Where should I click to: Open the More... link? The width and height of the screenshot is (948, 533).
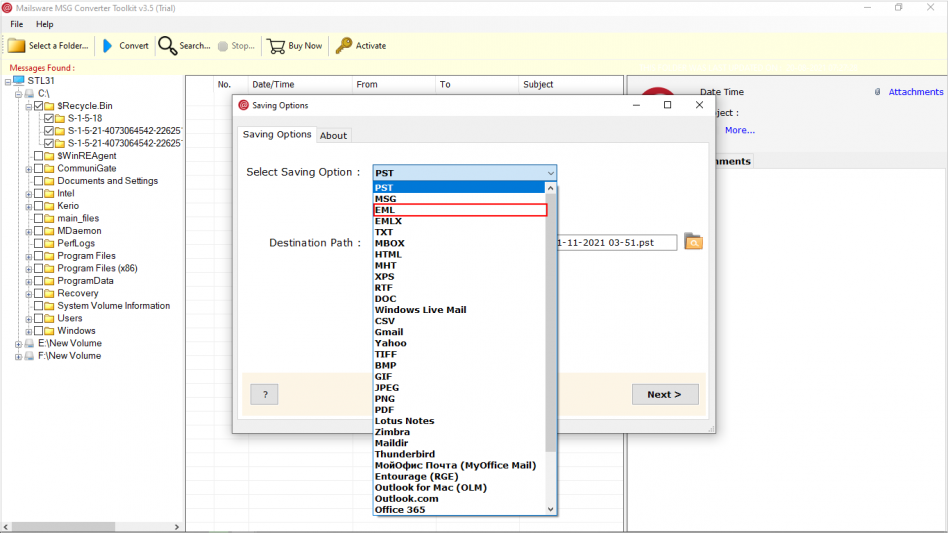[x=739, y=130]
